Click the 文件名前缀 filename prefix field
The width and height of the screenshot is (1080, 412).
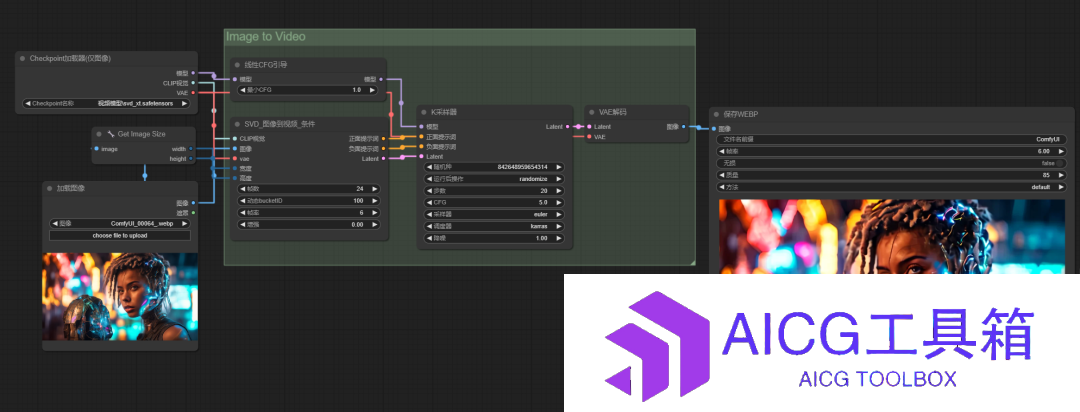point(891,139)
